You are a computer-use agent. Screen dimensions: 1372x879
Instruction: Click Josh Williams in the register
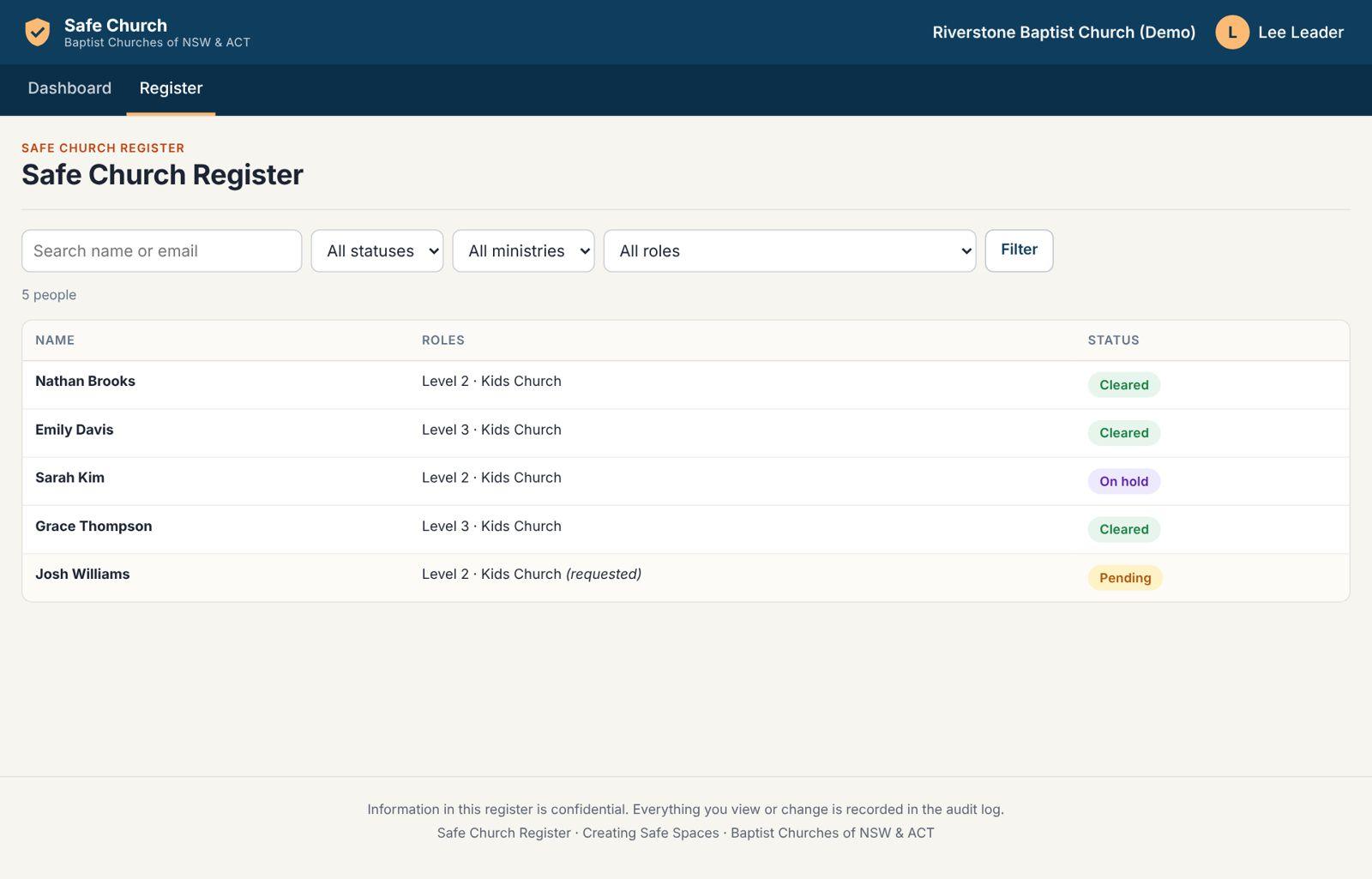point(82,574)
